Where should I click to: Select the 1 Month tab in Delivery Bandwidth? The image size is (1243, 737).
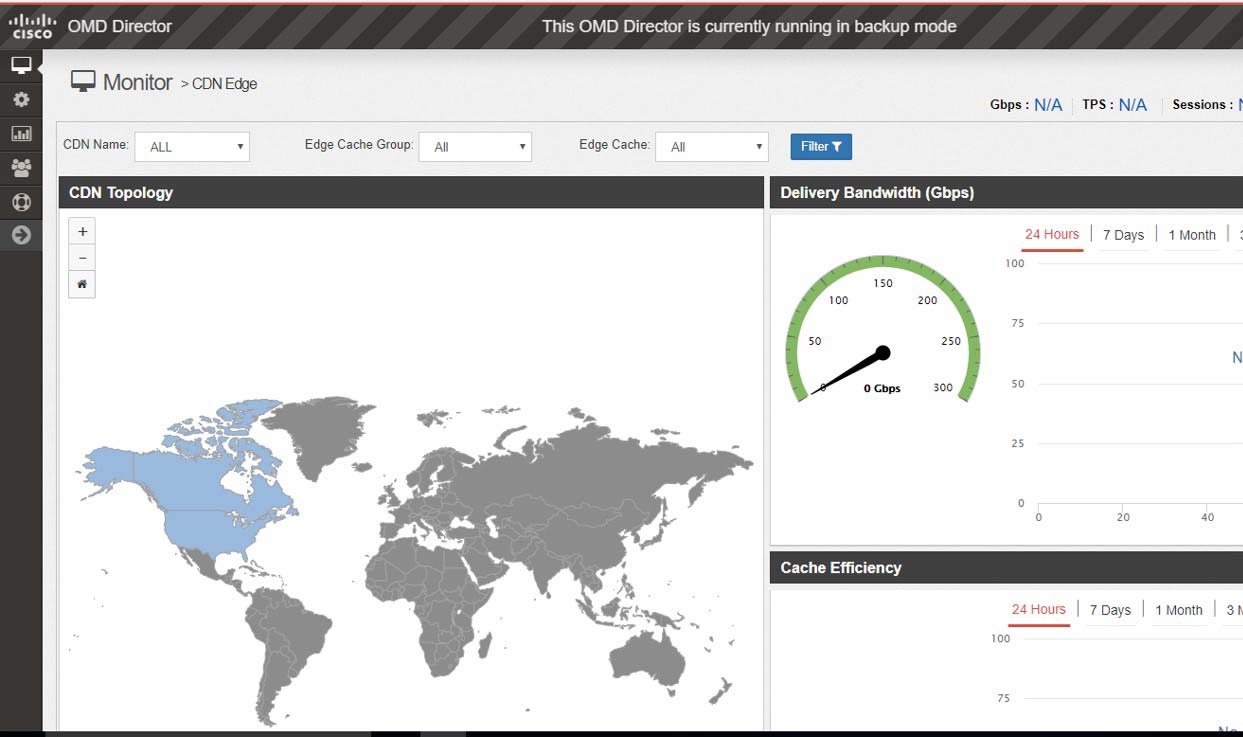pyautogui.click(x=1191, y=234)
